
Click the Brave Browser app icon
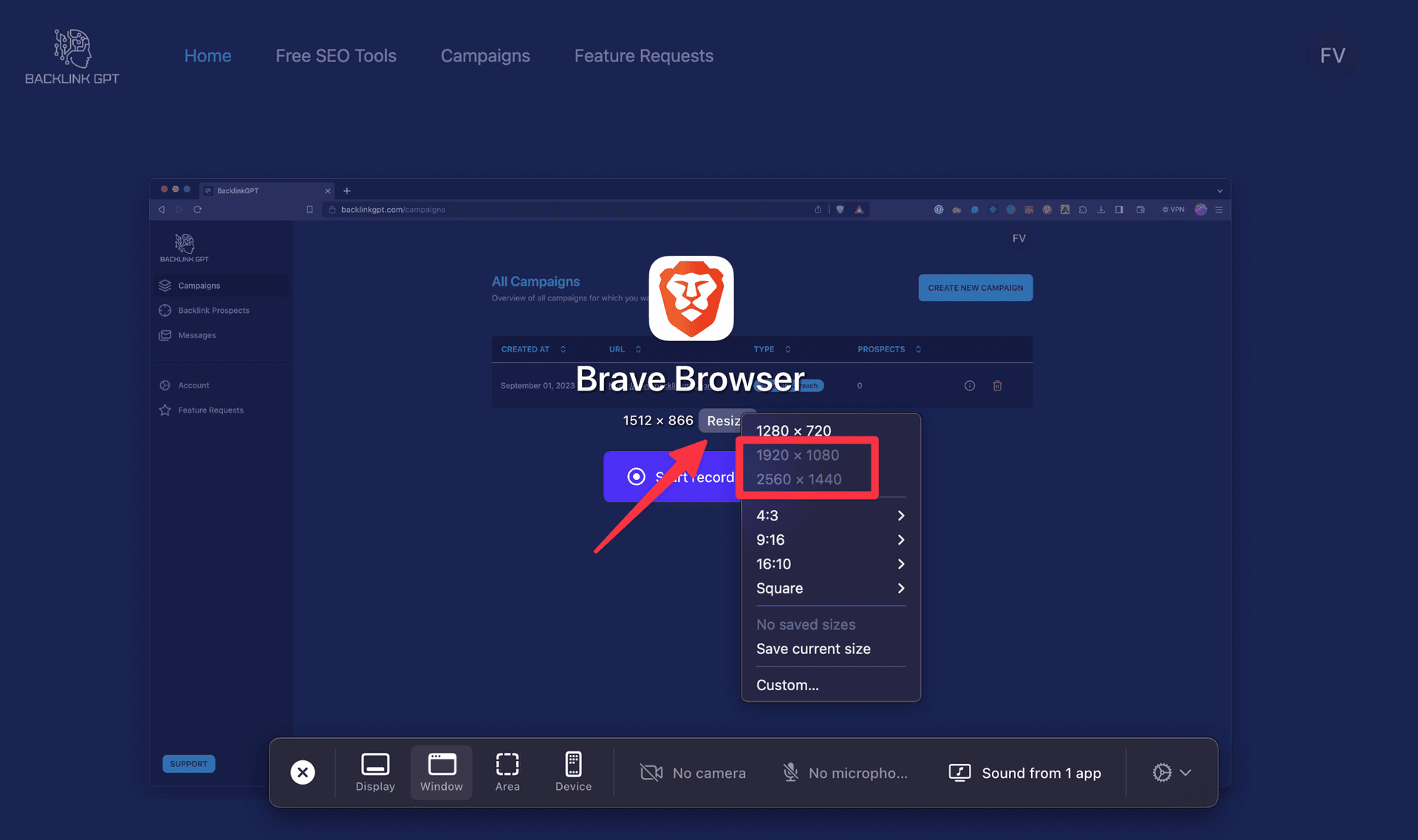point(691,298)
